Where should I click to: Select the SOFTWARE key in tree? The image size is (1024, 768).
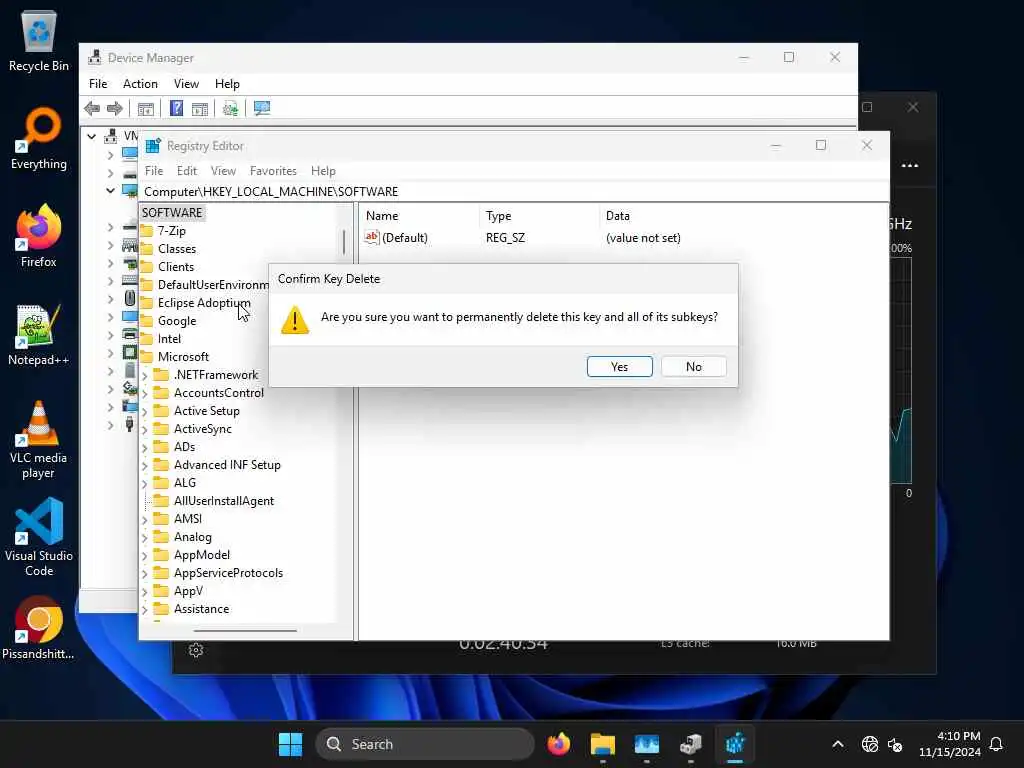[172, 212]
